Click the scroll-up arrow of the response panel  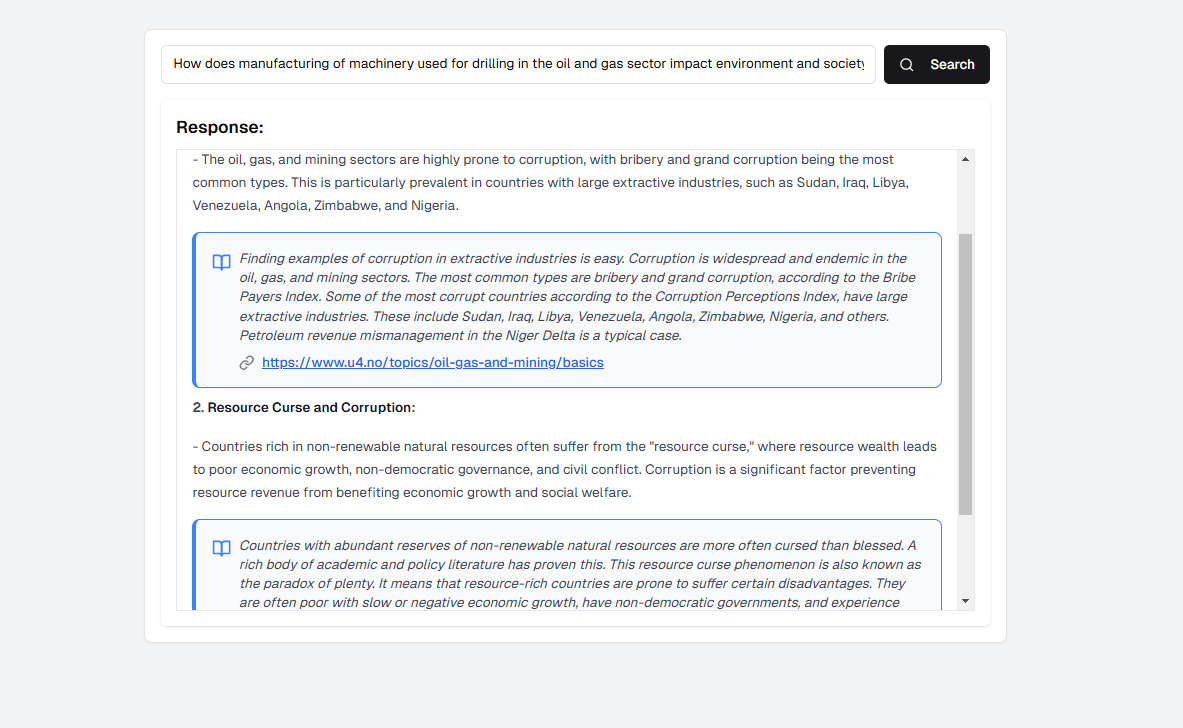965,159
